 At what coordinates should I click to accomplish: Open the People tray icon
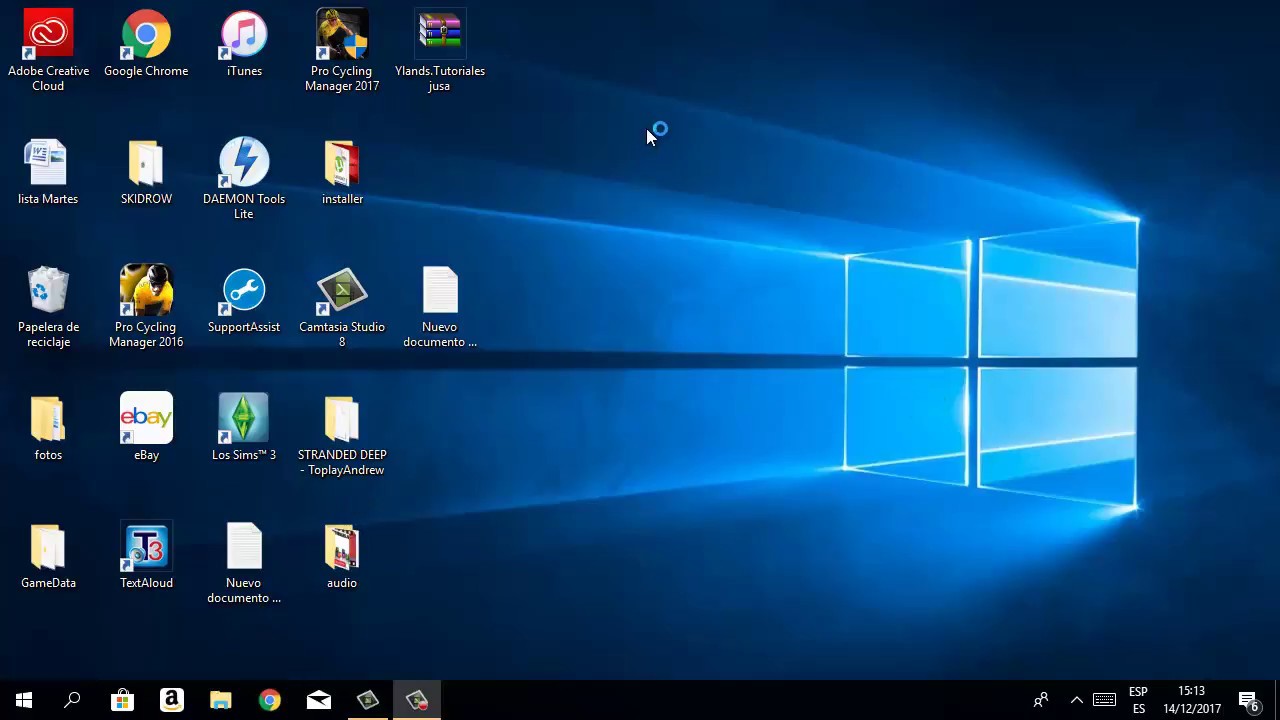(1041, 700)
